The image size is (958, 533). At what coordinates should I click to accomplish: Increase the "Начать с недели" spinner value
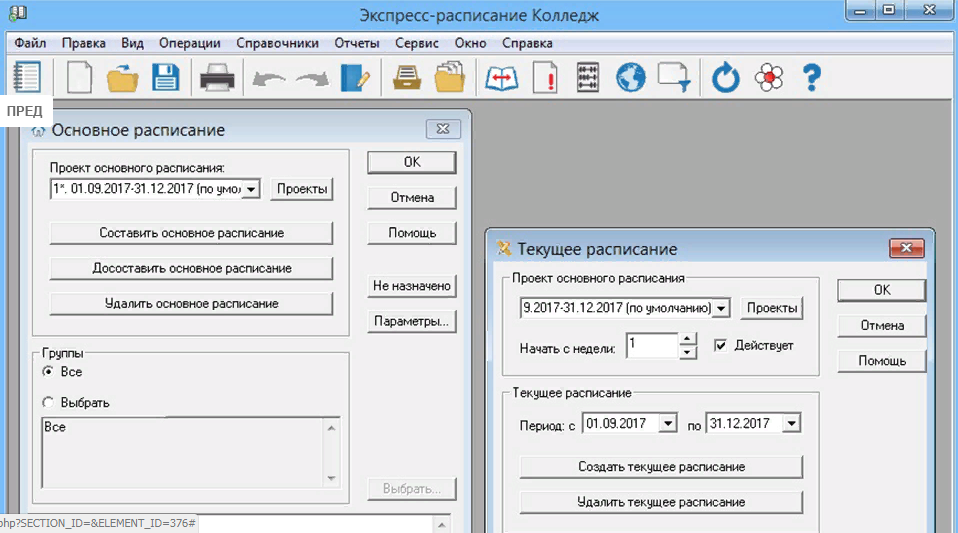[687, 340]
